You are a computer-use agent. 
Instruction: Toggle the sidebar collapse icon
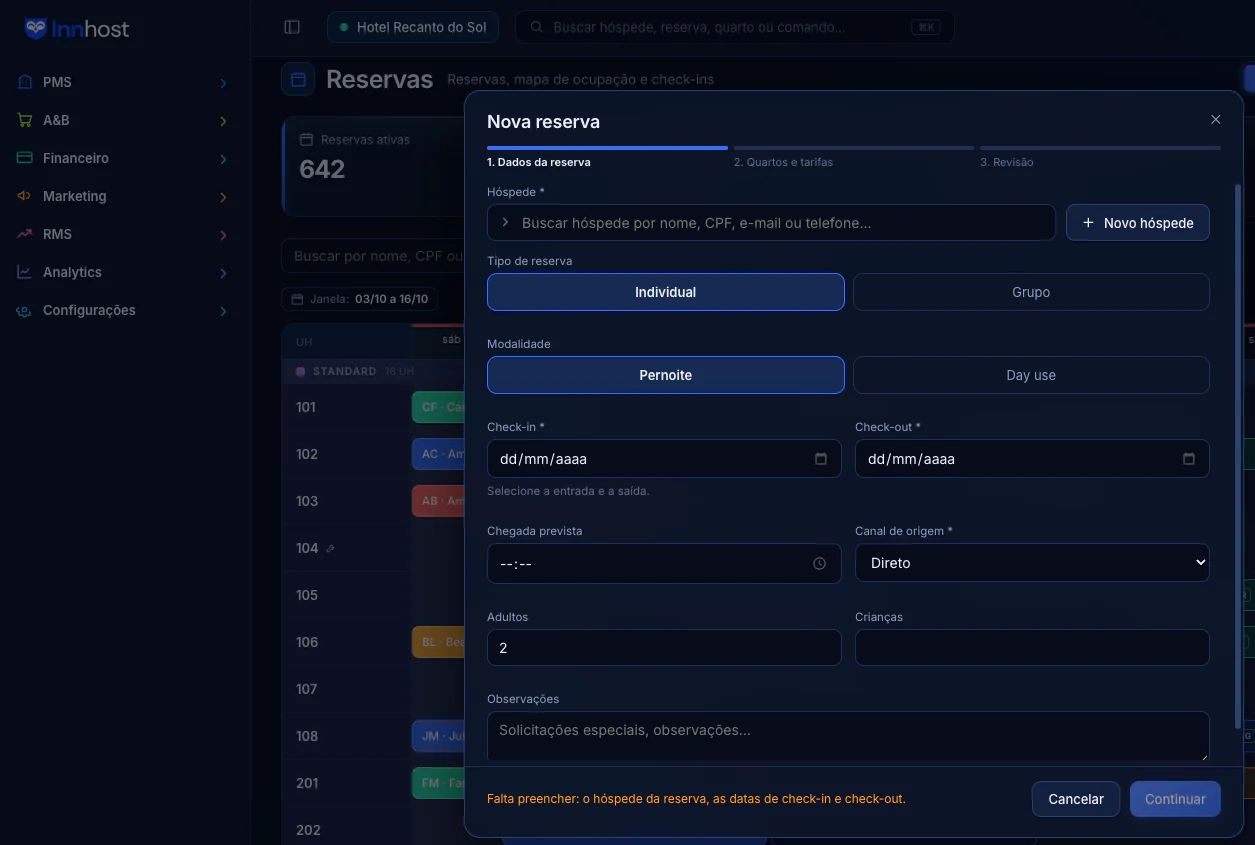[x=292, y=27]
